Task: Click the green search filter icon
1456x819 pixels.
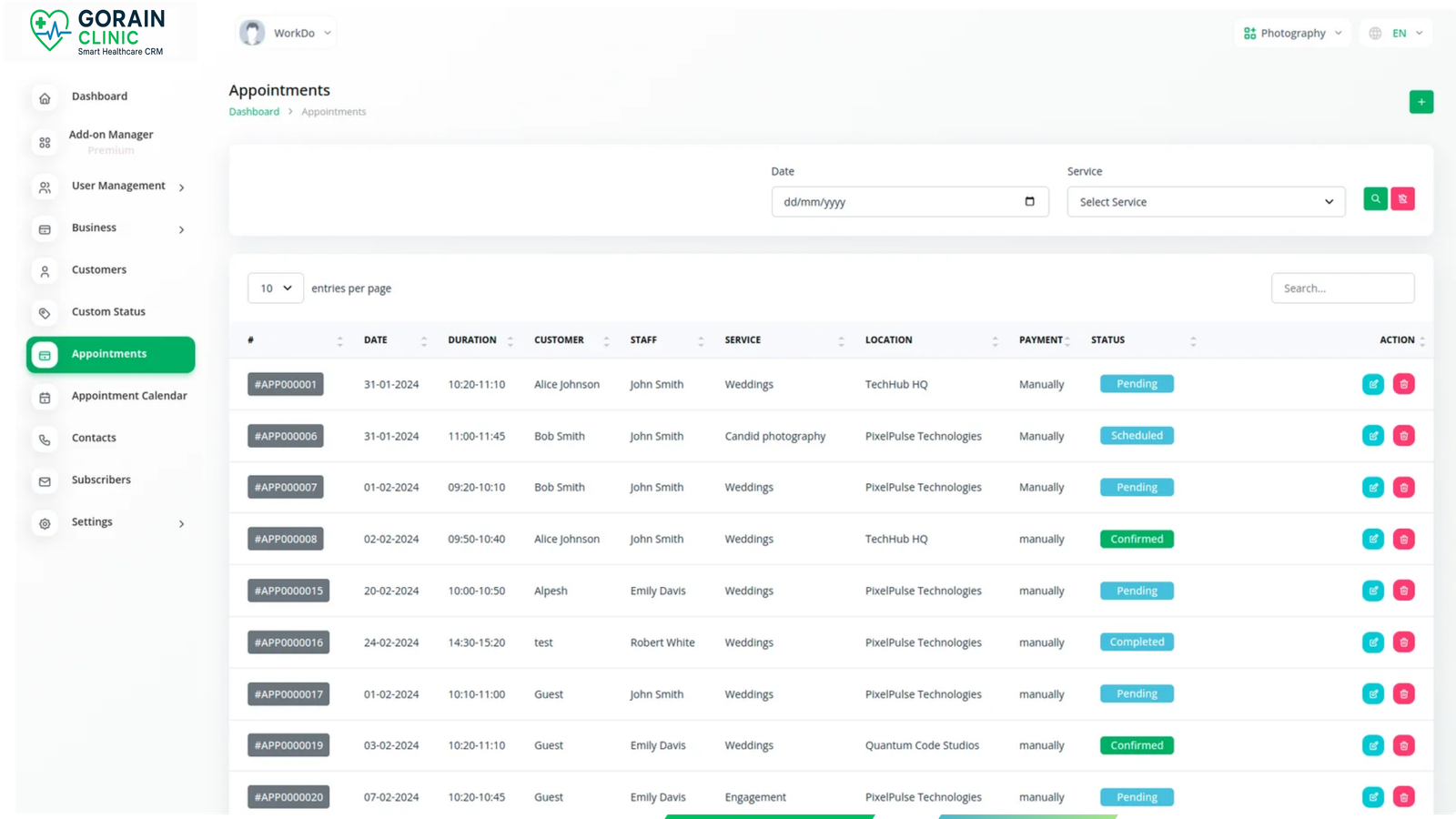Action: 1375,198
